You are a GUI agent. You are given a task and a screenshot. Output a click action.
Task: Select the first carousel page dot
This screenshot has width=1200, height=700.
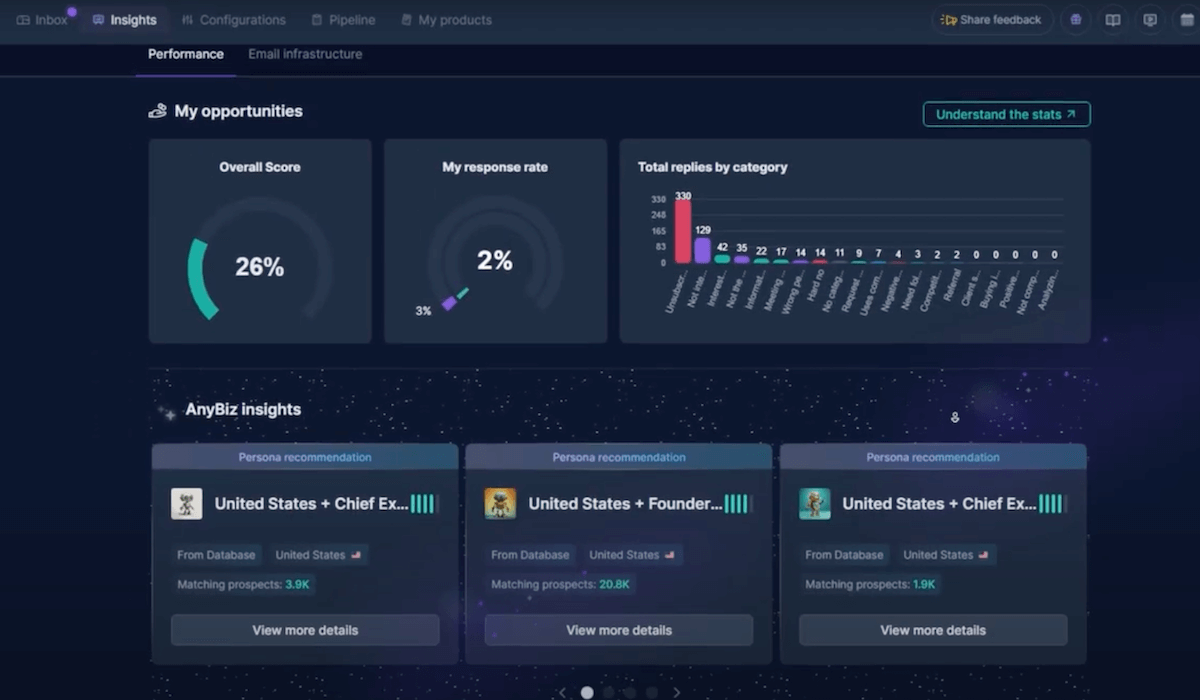(x=587, y=692)
